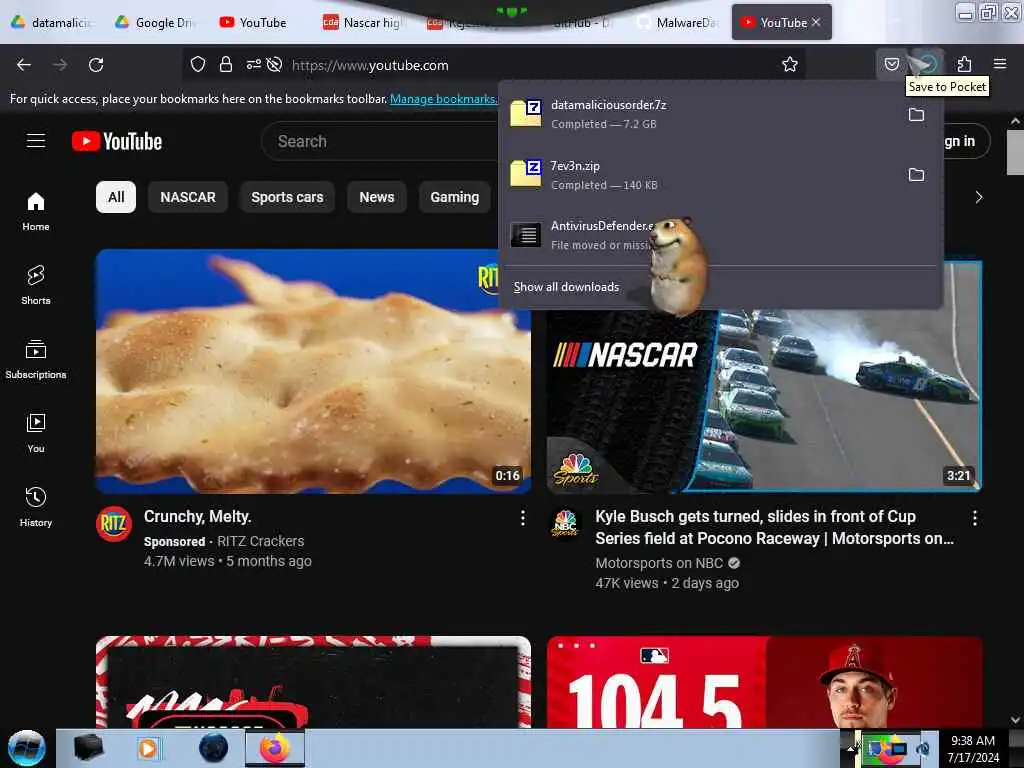Open the 104.5 MLB video thumbnail
This screenshot has width=1024, height=768.
click(x=764, y=682)
